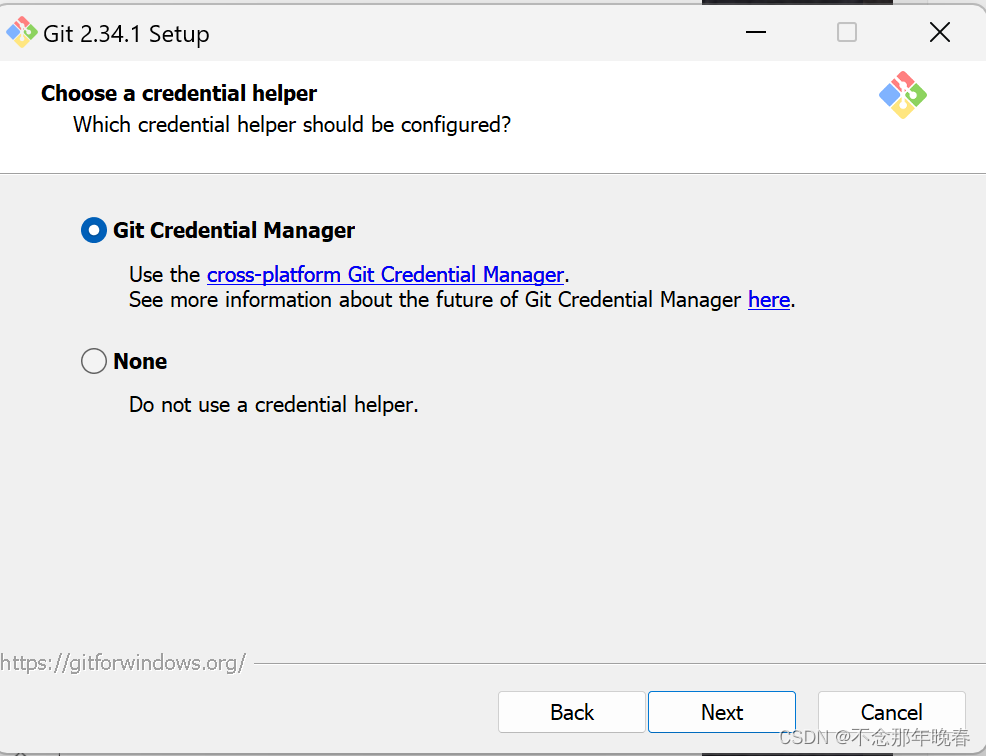
Task: Click the 'Which credential helper should be configured?' subtitle
Action: pyautogui.click(x=292, y=125)
